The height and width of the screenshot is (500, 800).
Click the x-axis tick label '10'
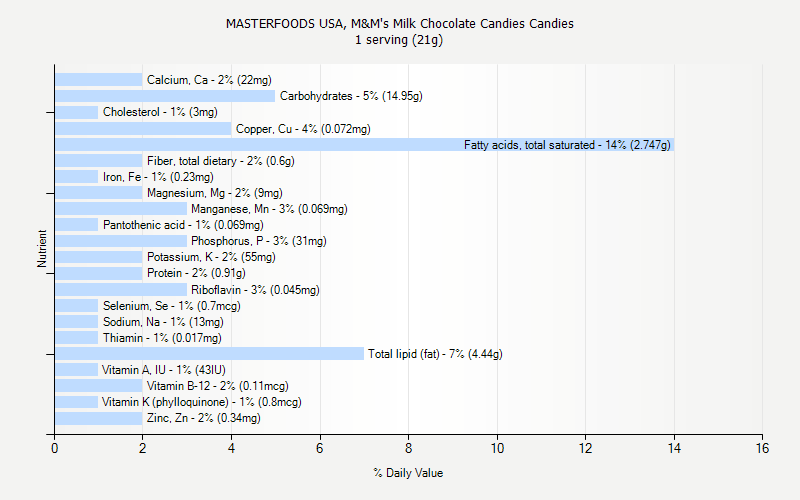coord(497,448)
